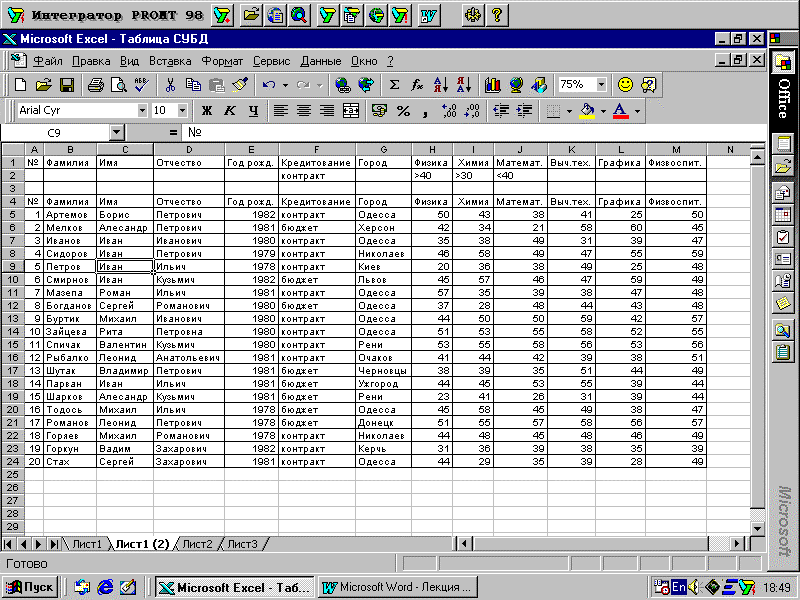This screenshot has height=600, width=800.
Task: Click the AutoSum sigma icon
Action: (394, 85)
